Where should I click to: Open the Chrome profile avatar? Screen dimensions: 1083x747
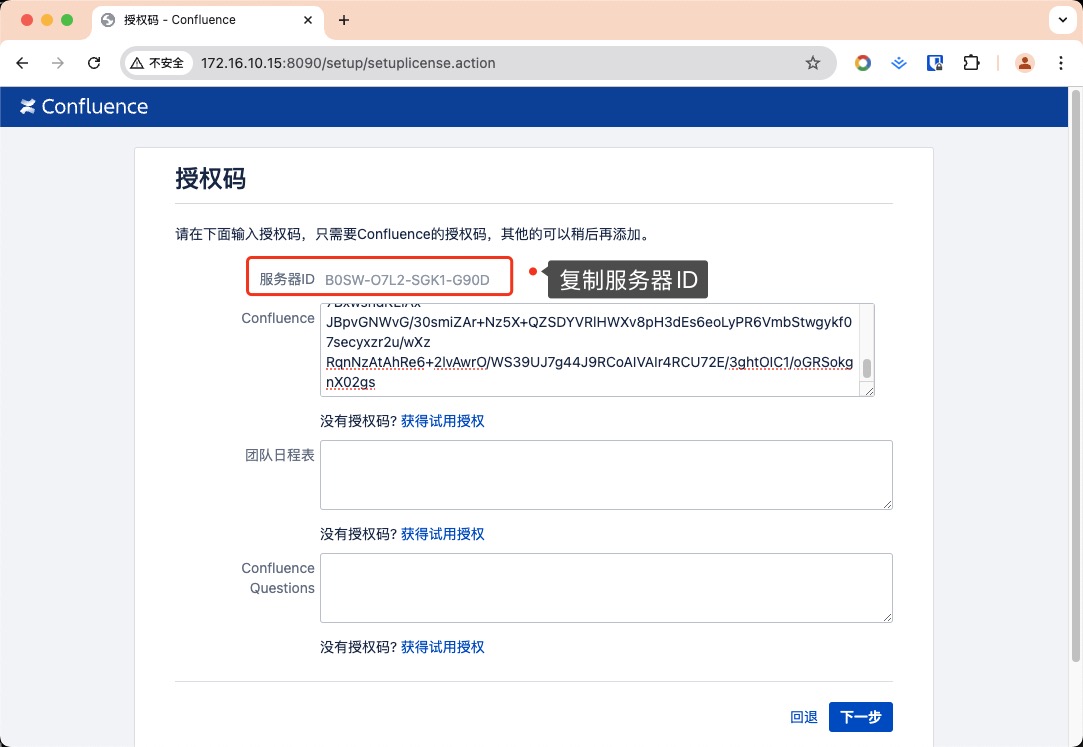click(1025, 63)
